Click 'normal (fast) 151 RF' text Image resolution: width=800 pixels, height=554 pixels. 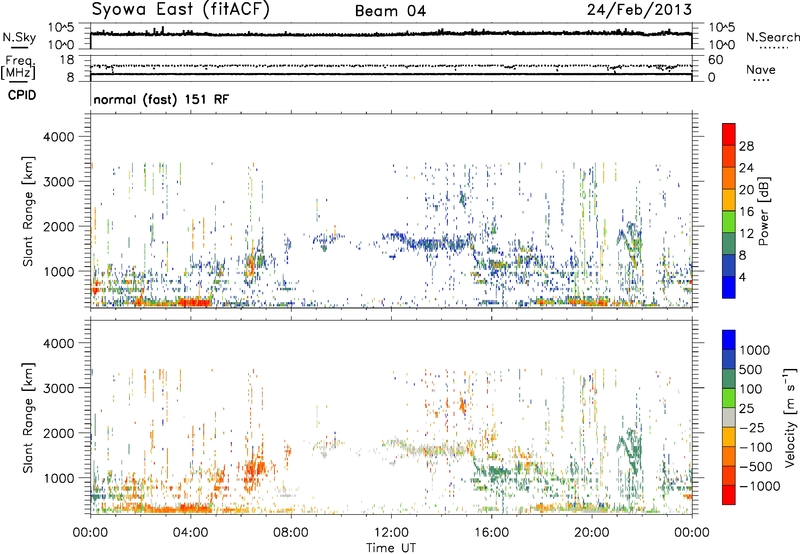click(161, 99)
